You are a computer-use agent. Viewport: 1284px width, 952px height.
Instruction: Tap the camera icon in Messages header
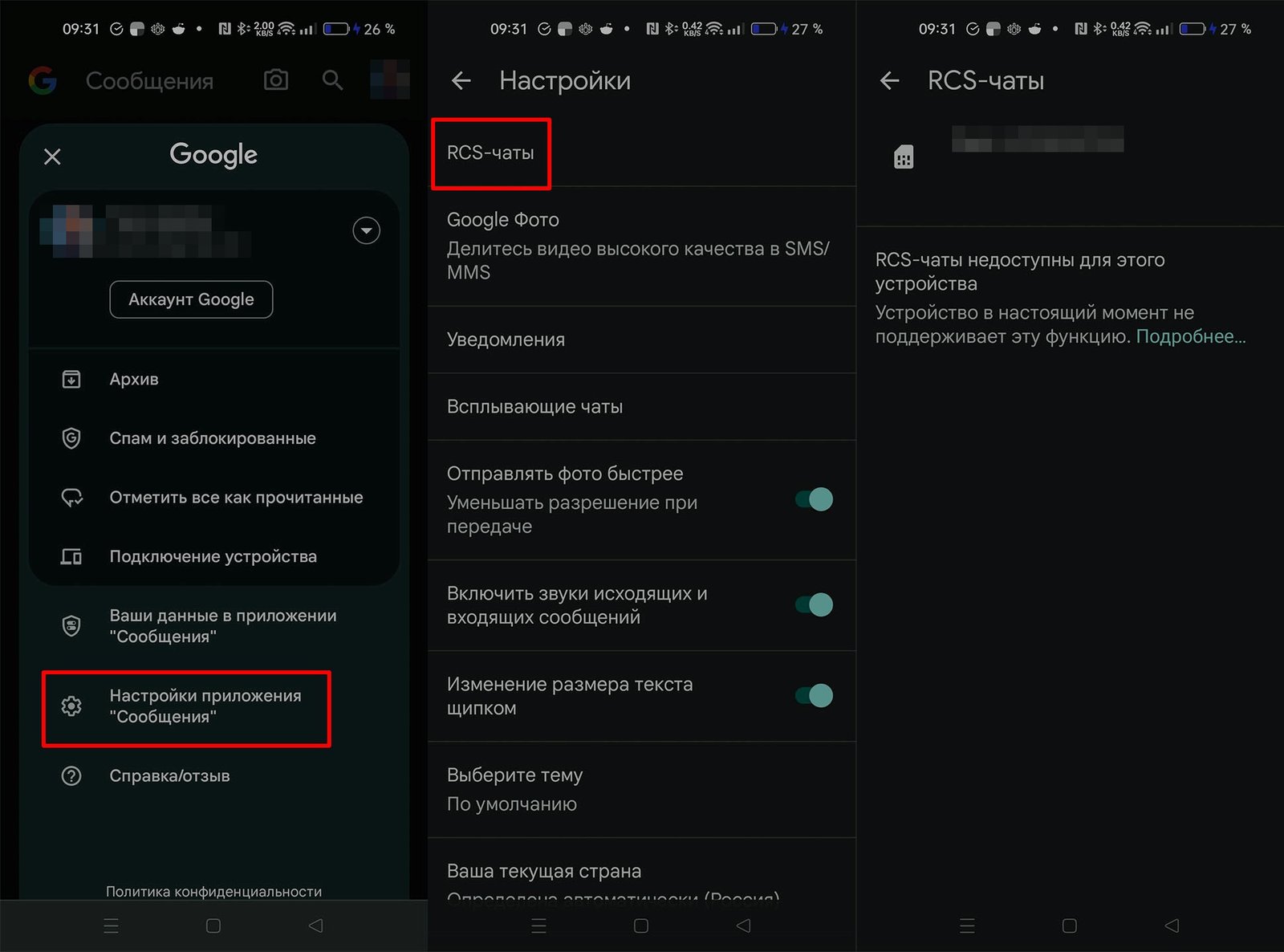(x=276, y=80)
